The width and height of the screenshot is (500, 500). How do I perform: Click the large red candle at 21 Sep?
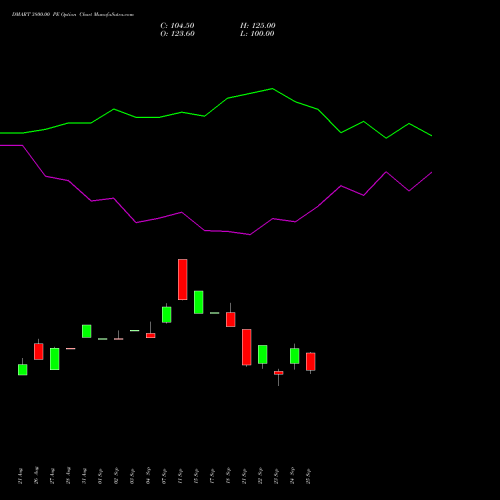pos(247,347)
